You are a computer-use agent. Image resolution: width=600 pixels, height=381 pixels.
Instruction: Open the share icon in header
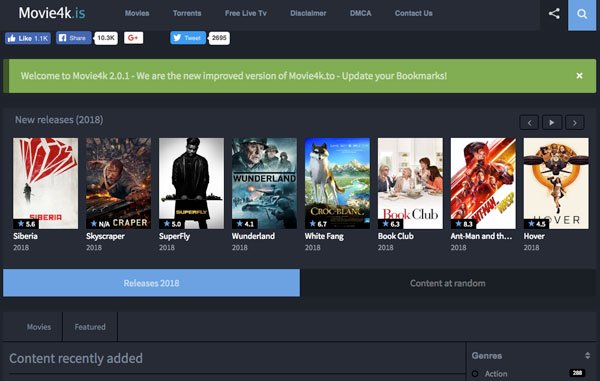554,14
